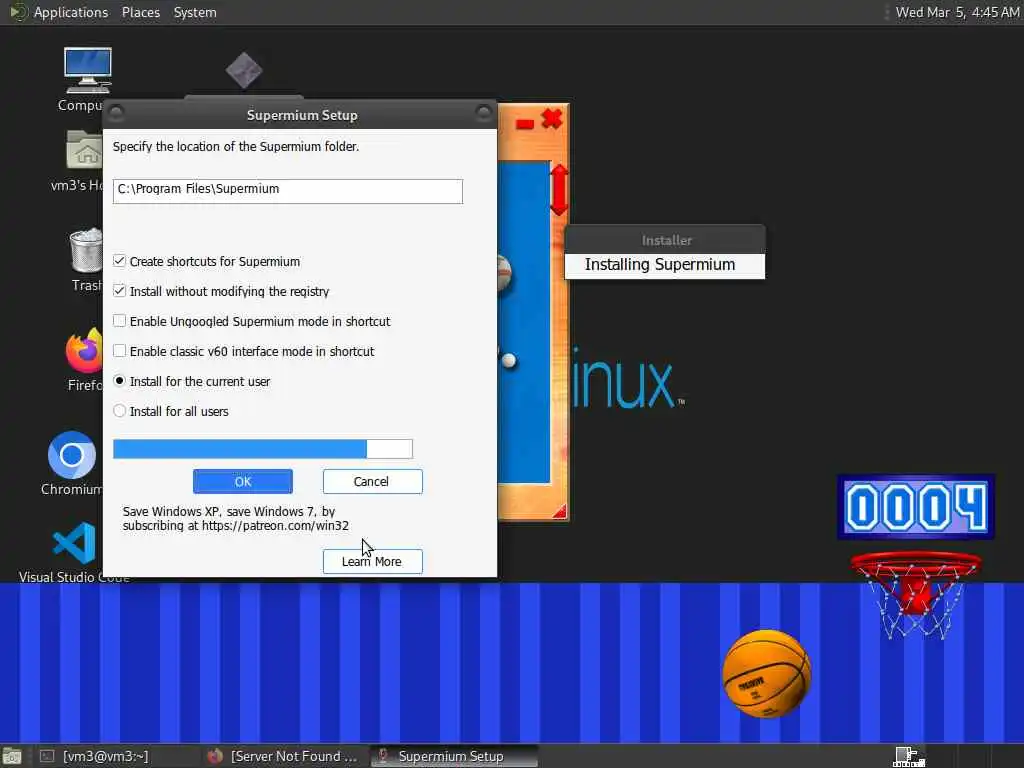Click the Installer window title bar

[x=665, y=240]
